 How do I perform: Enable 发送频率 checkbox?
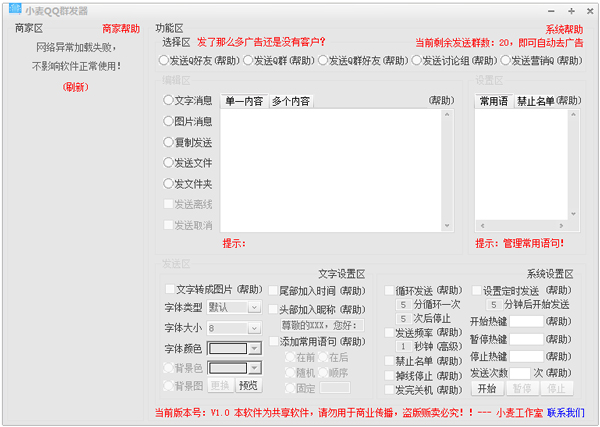click(389, 332)
